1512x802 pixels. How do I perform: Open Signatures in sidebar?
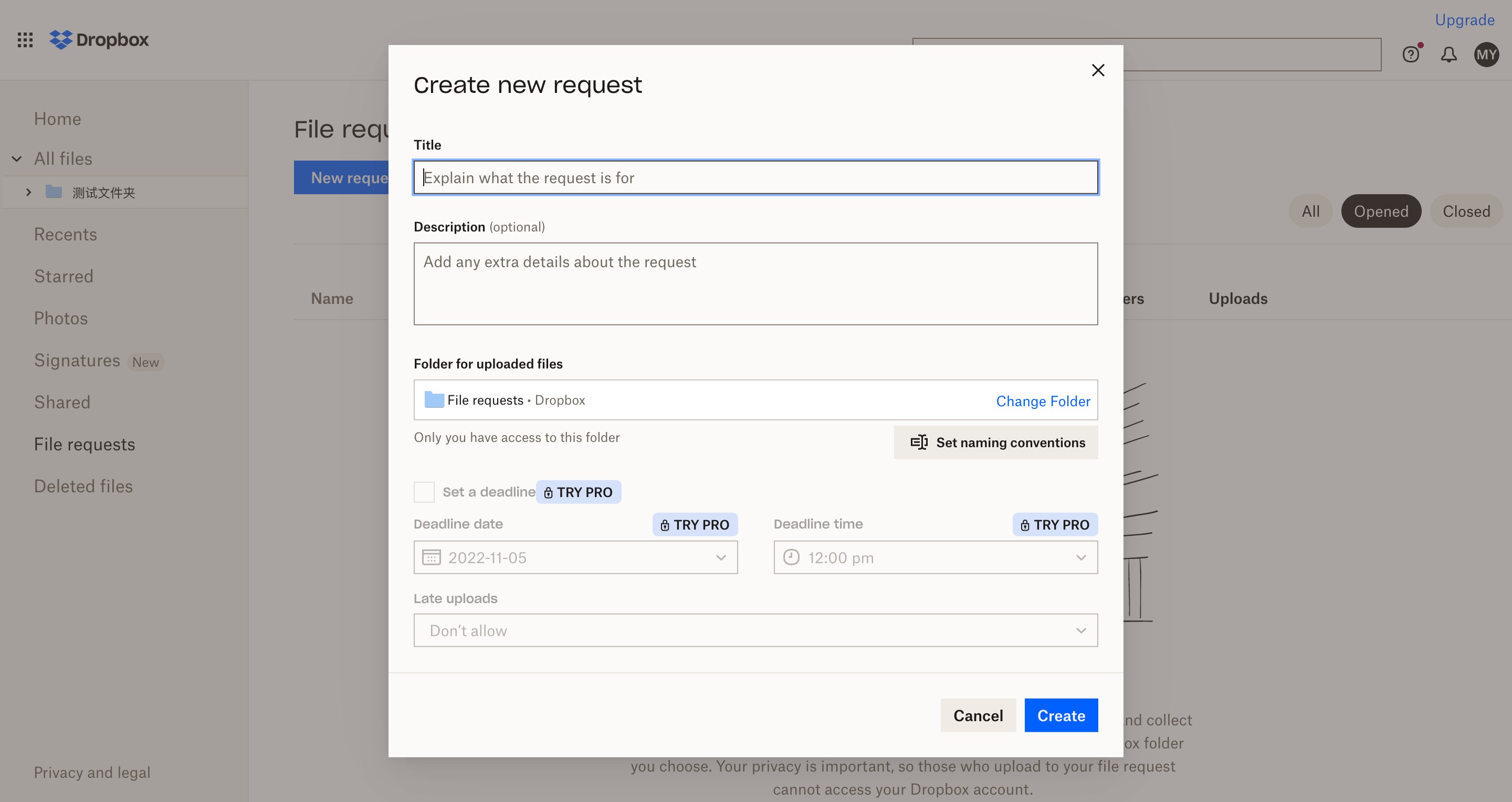point(77,360)
